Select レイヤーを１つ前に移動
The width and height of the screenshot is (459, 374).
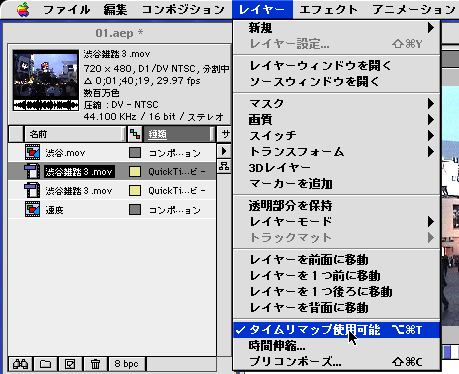(337, 276)
